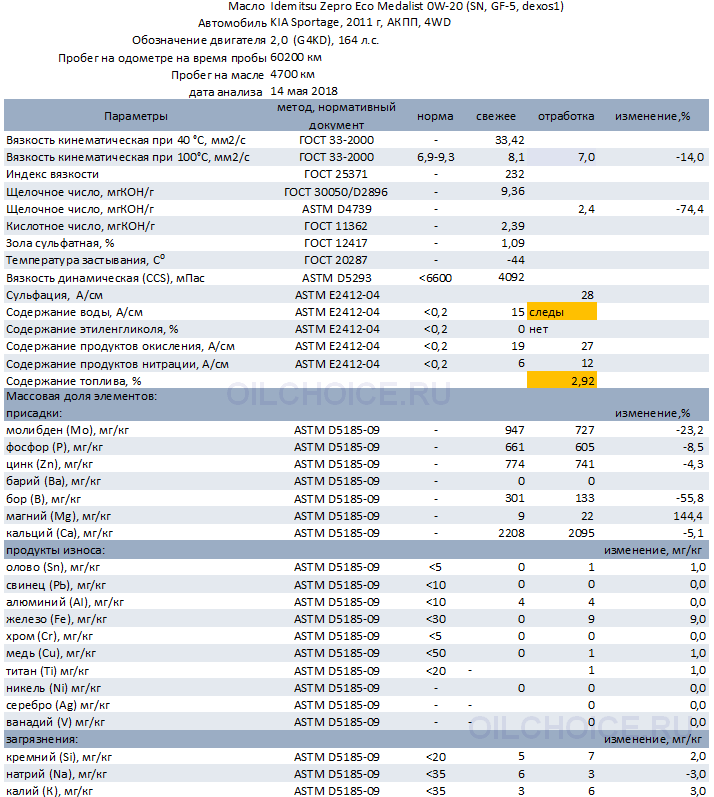
Task: Click the 'Параметры' column header
Action: (136, 116)
